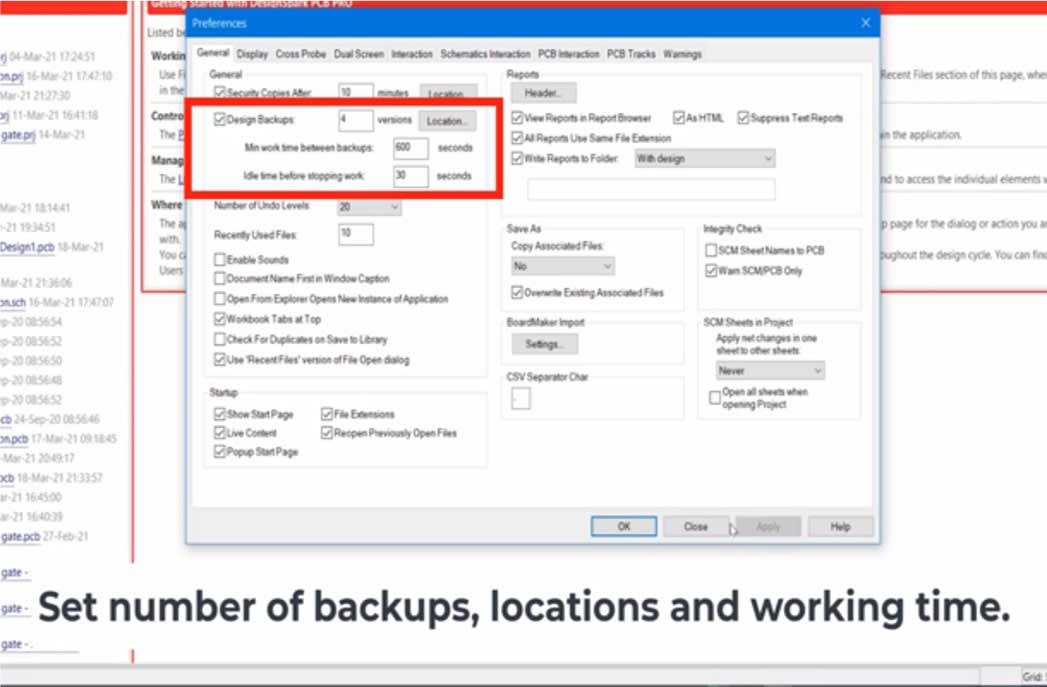
Task: Open Design1.pcb in recent files list
Action: point(27,247)
